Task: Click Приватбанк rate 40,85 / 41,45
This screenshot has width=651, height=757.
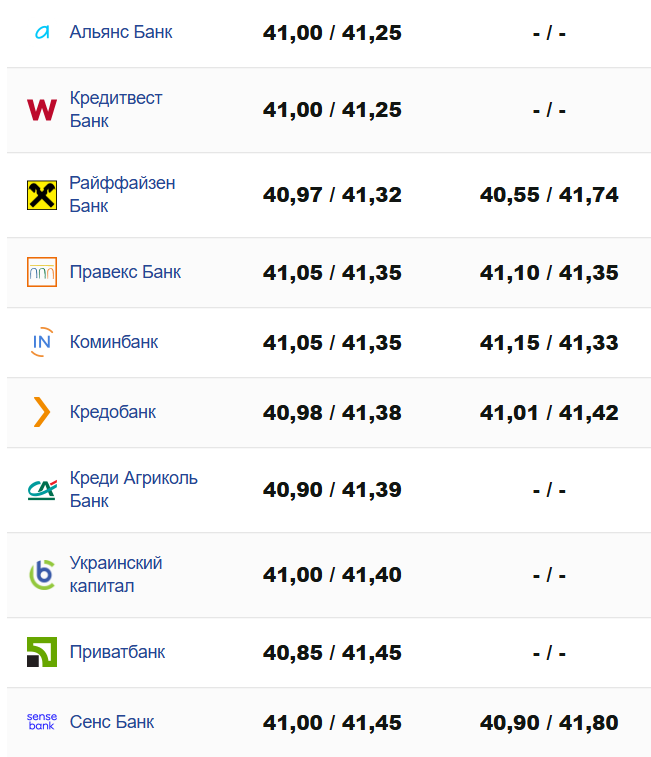Action: click(x=332, y=653)
